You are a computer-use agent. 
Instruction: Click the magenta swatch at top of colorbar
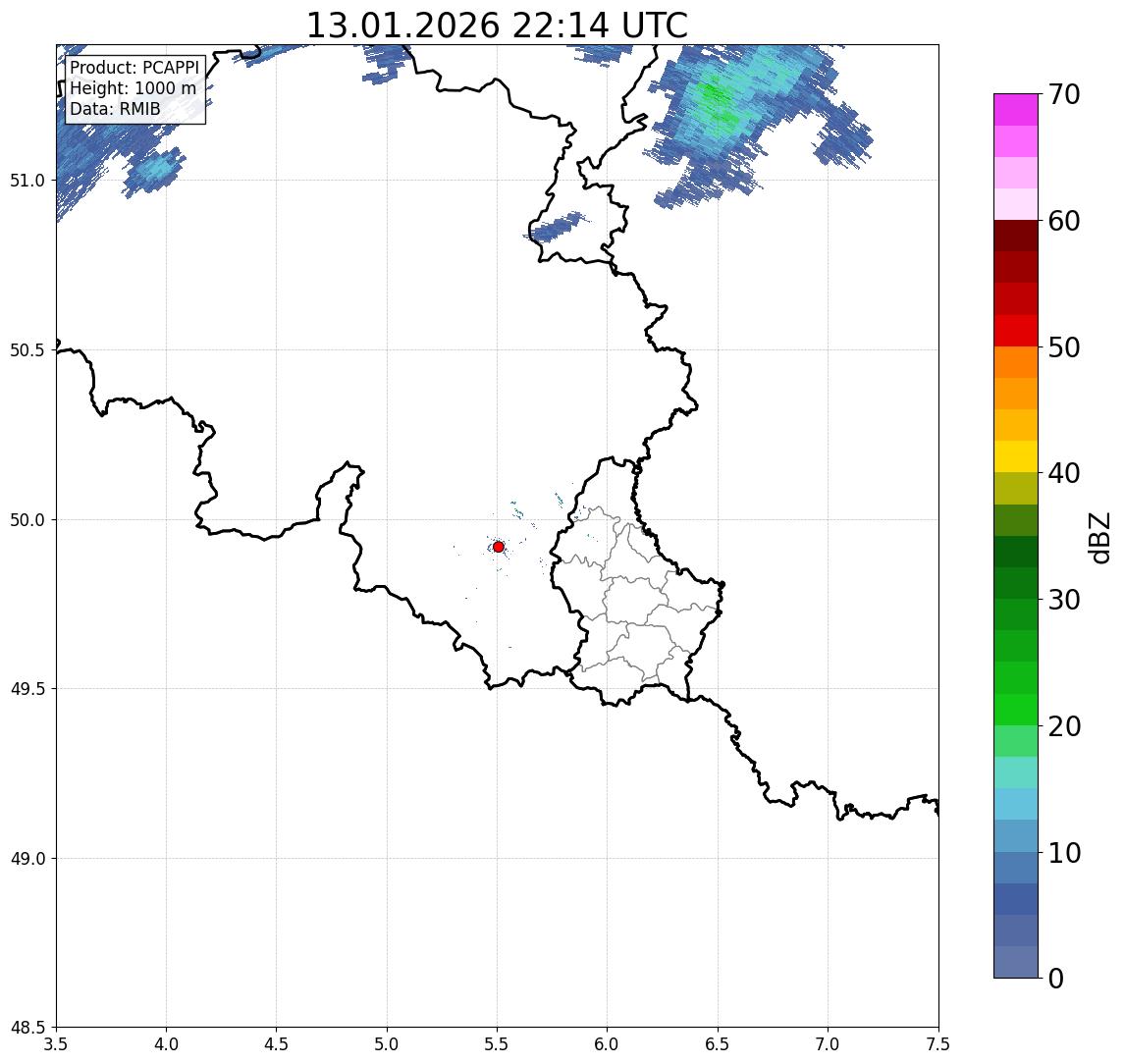(1016, 110)
